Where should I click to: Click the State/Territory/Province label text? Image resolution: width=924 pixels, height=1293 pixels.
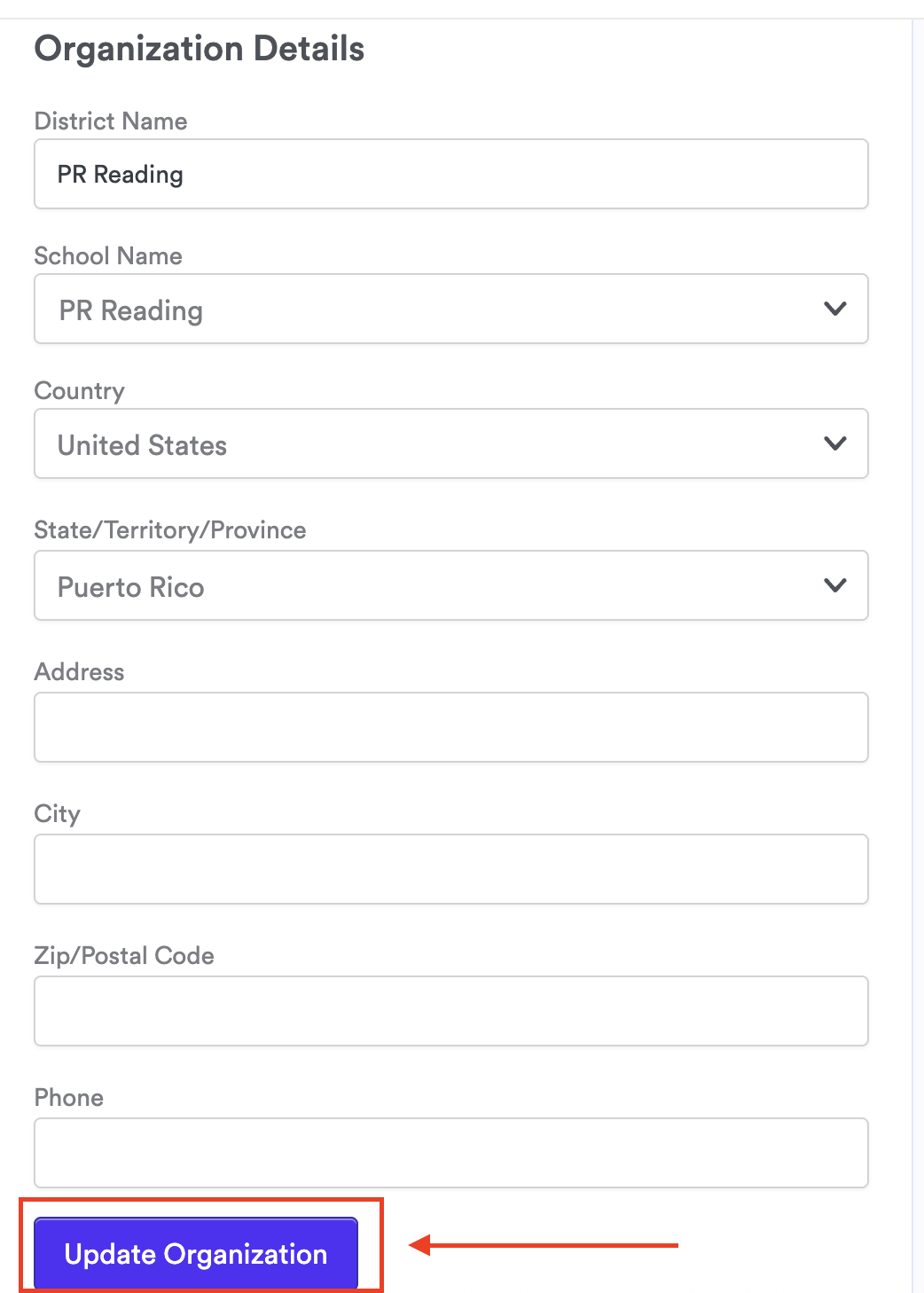point(170,530)
